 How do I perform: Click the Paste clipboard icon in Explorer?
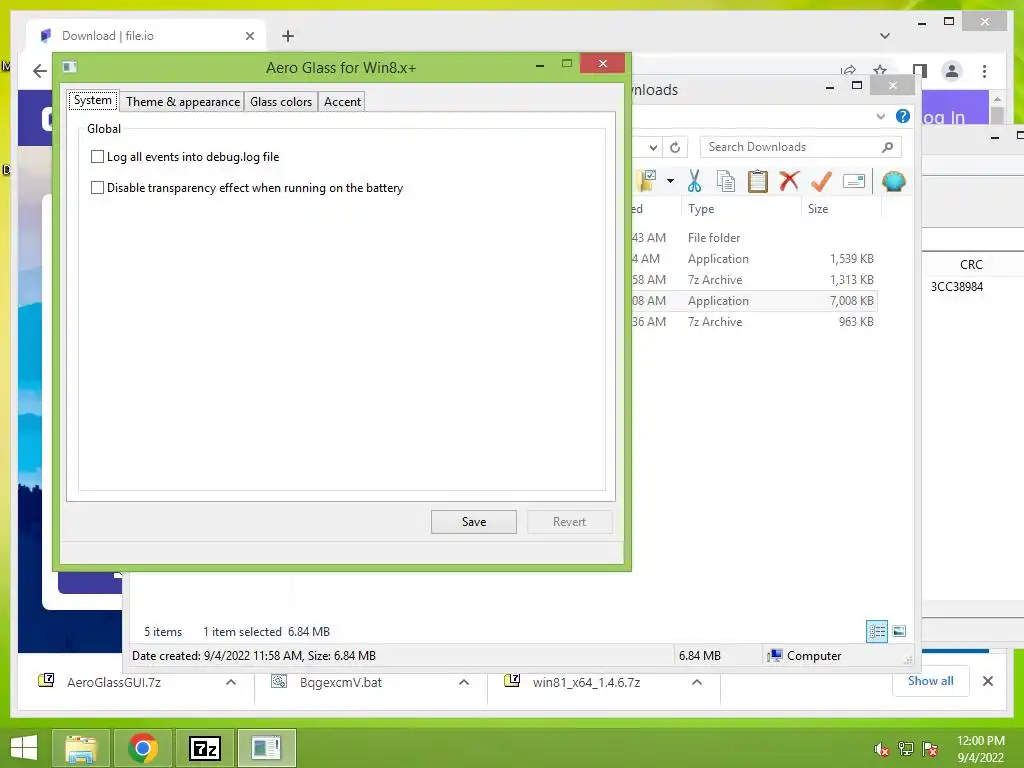tap(758, 181)
